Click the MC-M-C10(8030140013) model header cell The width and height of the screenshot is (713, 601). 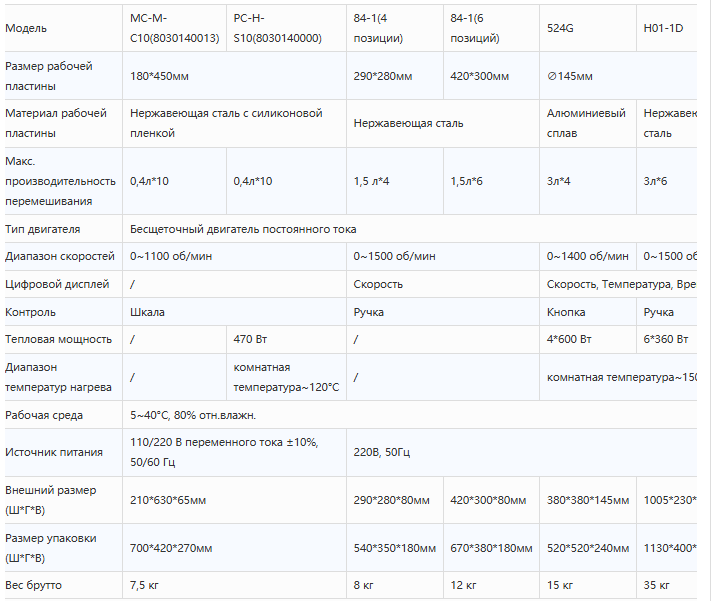(175, 28)
